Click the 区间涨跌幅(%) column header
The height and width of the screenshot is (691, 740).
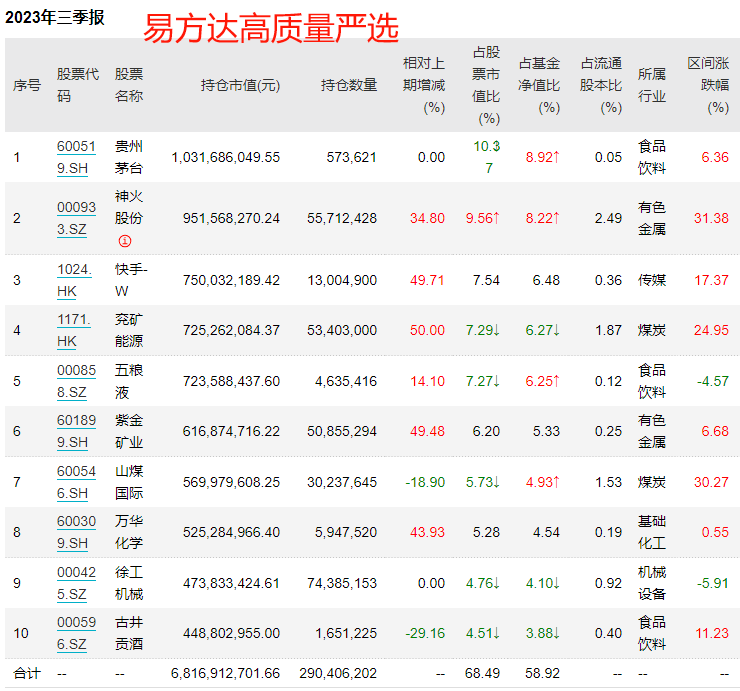708,85
